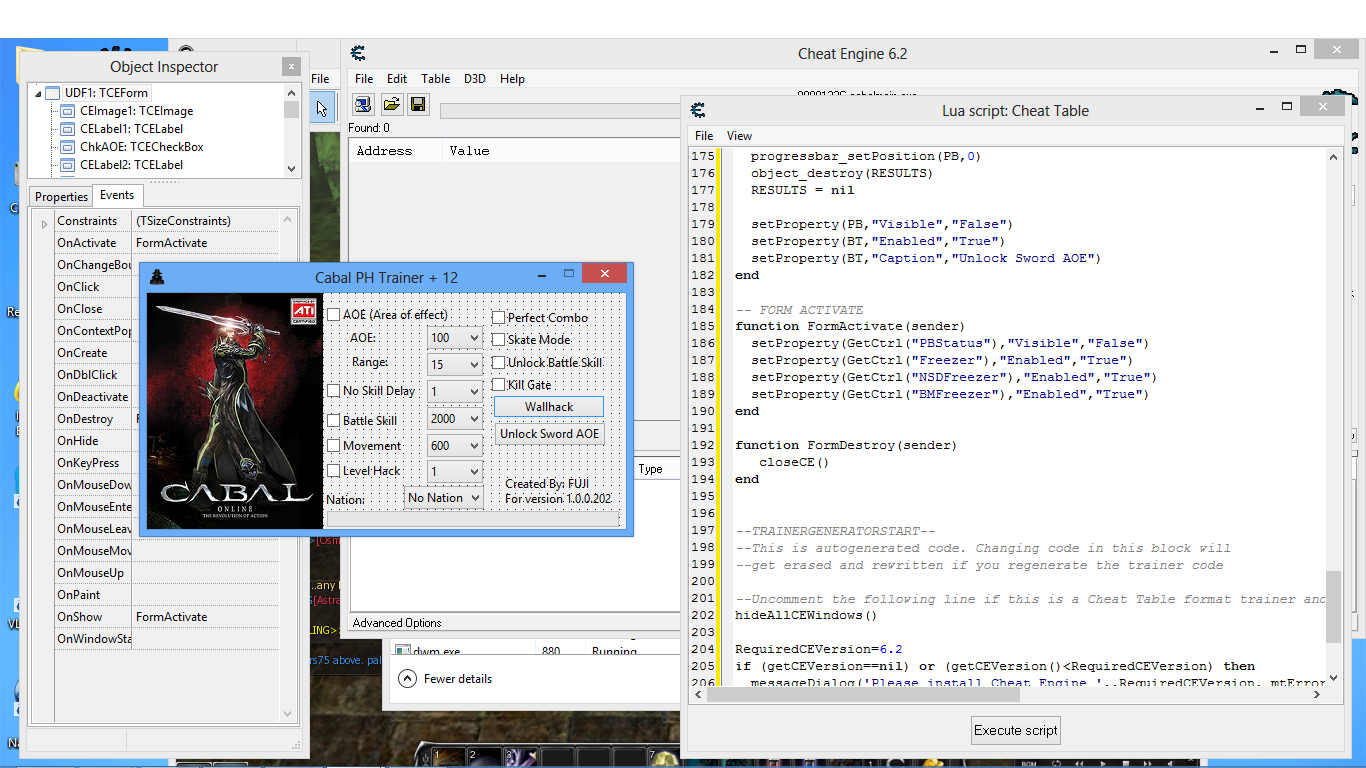The height and width of the screenshot is (768, 1366).
Task: Open the Table menu in Cheat Engine
Action: coord(435,79)
